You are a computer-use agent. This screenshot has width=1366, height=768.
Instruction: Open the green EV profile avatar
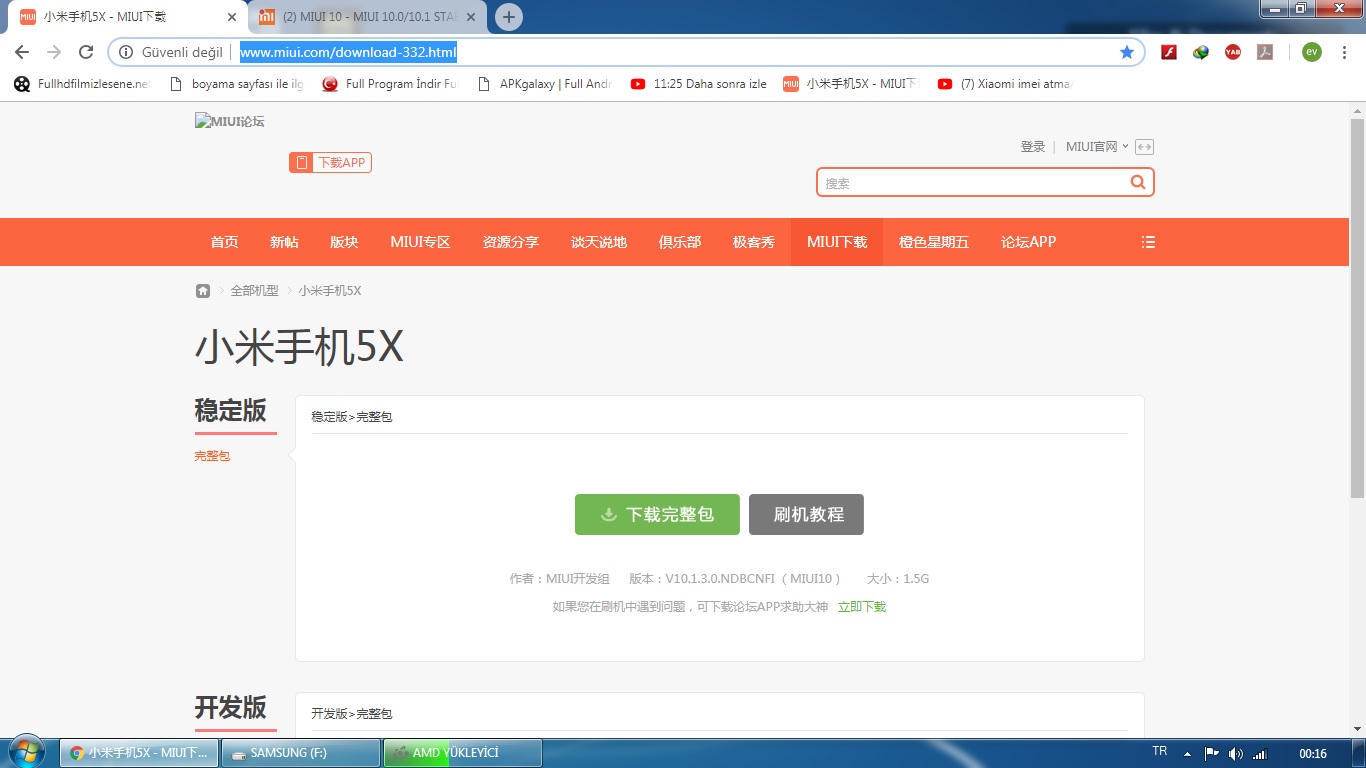tap(1312, 52)
